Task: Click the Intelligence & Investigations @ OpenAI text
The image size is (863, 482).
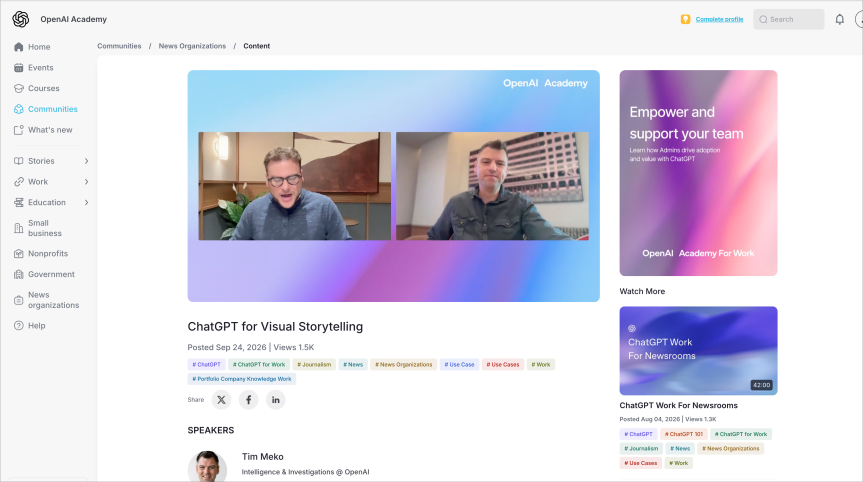Action: tap(305, 472)
